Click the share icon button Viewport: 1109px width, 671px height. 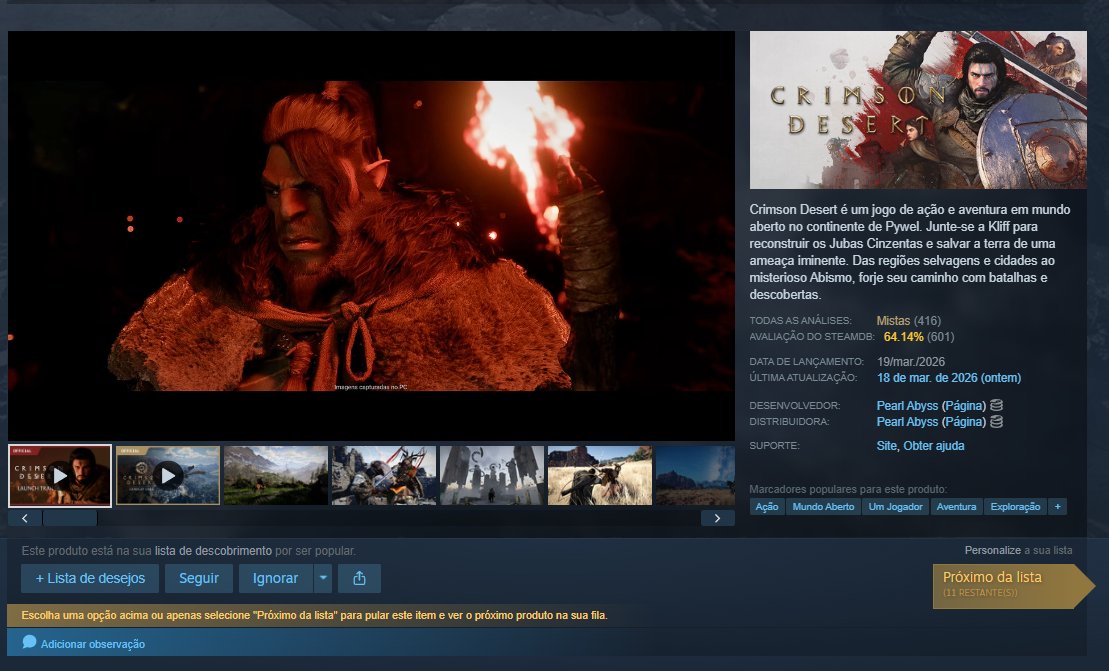point(359,578)
